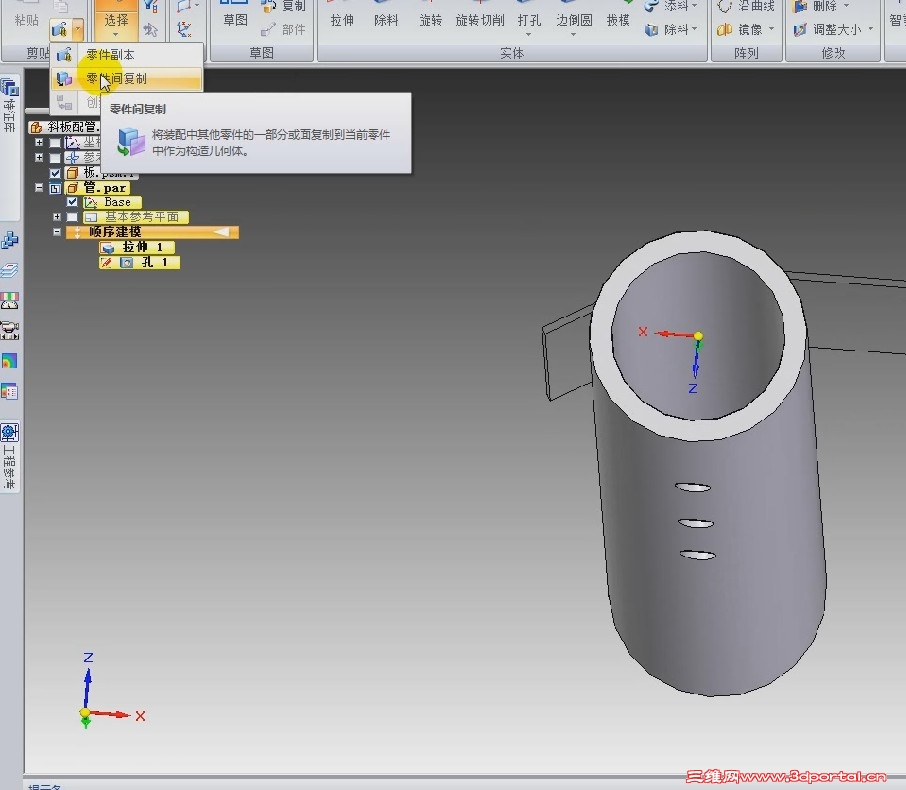The image size is (906, 790).
Task: Open the simulation color map sidebar icon
Action: 10,361
